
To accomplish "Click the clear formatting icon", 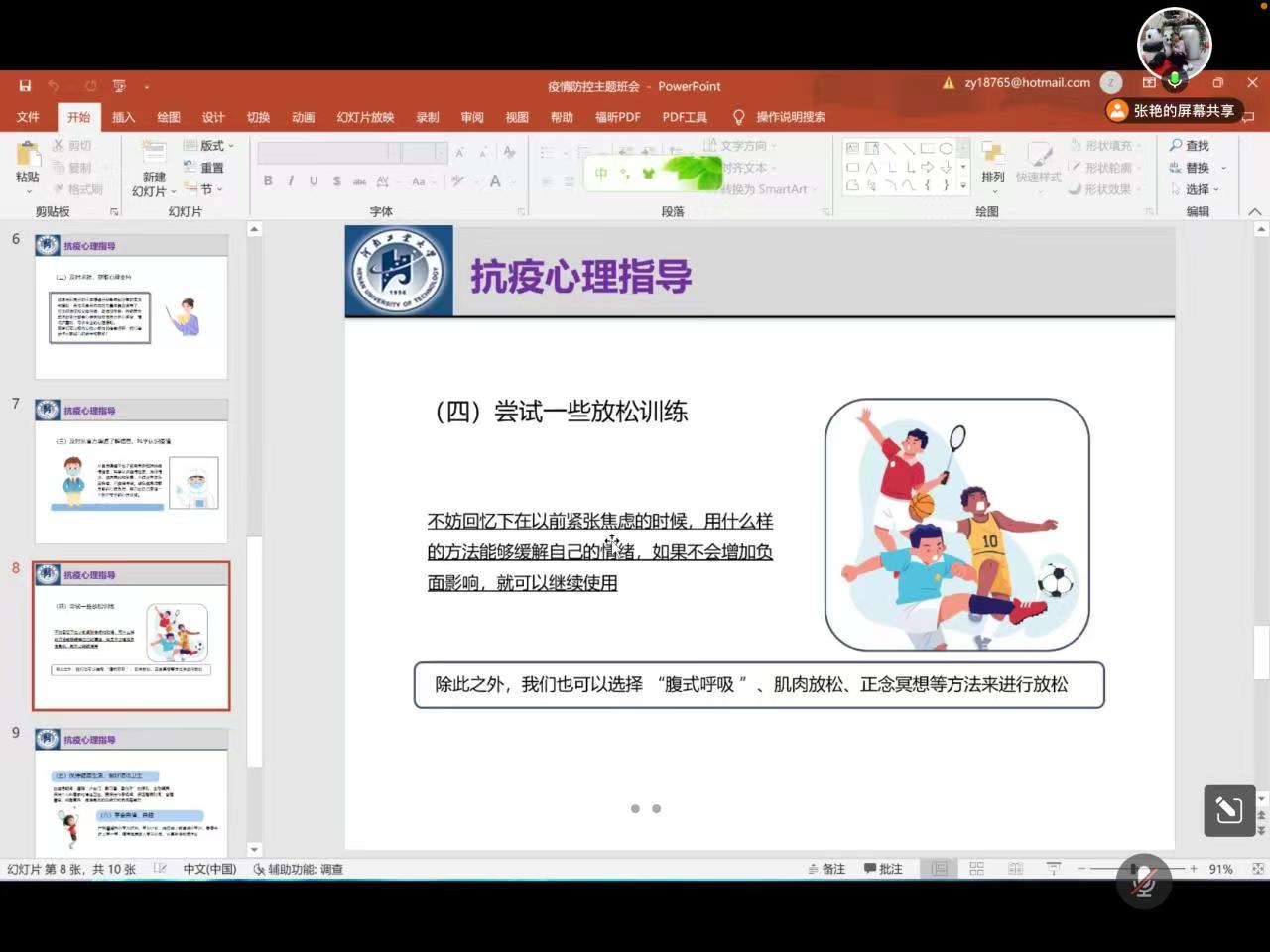I will point(509,152).
